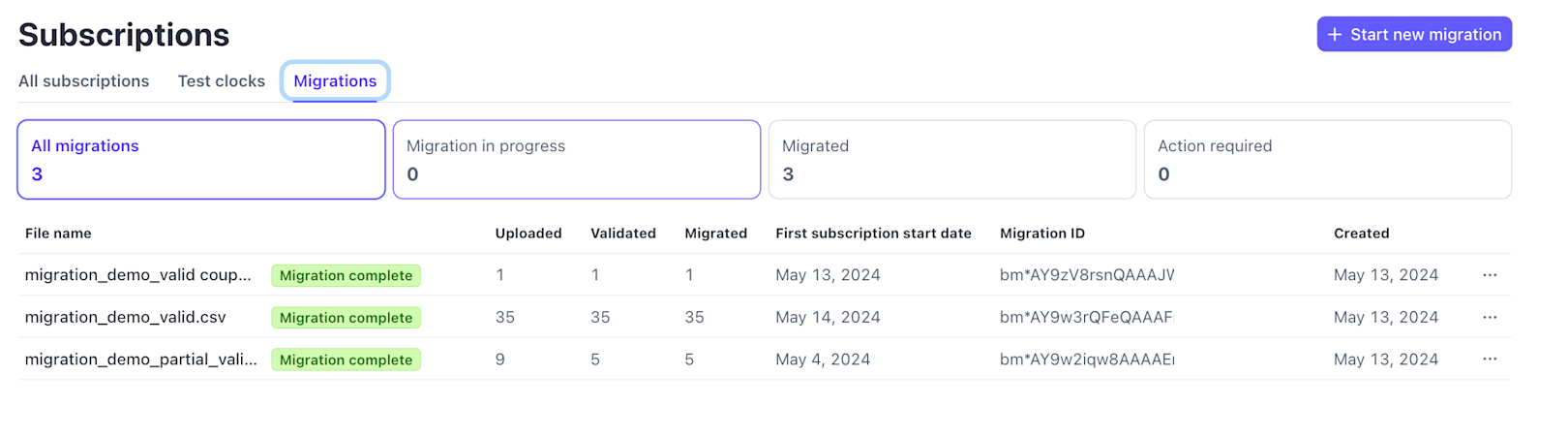Open migration_demo_valid coupon file row
Screen dimensions: 1568x437
(x=137, y=275)
